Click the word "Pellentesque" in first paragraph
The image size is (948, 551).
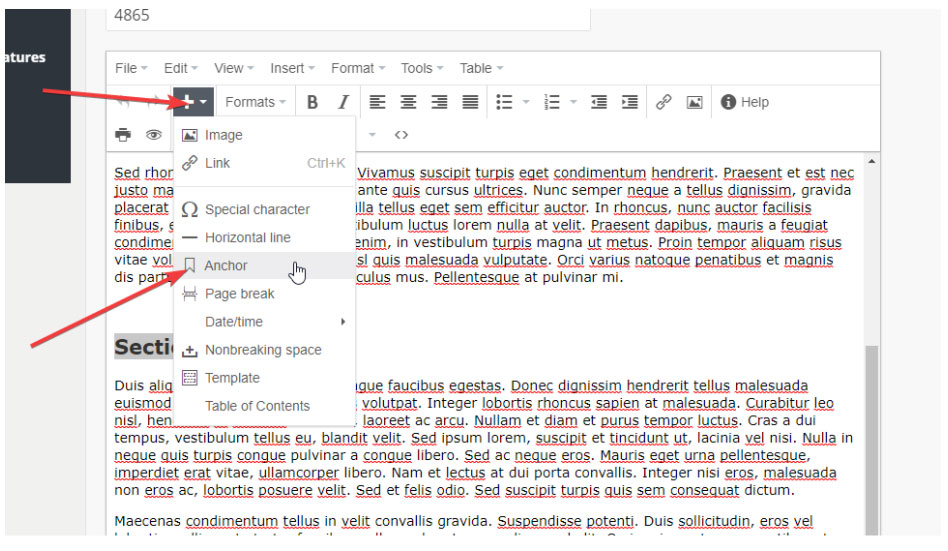point(476,278)
